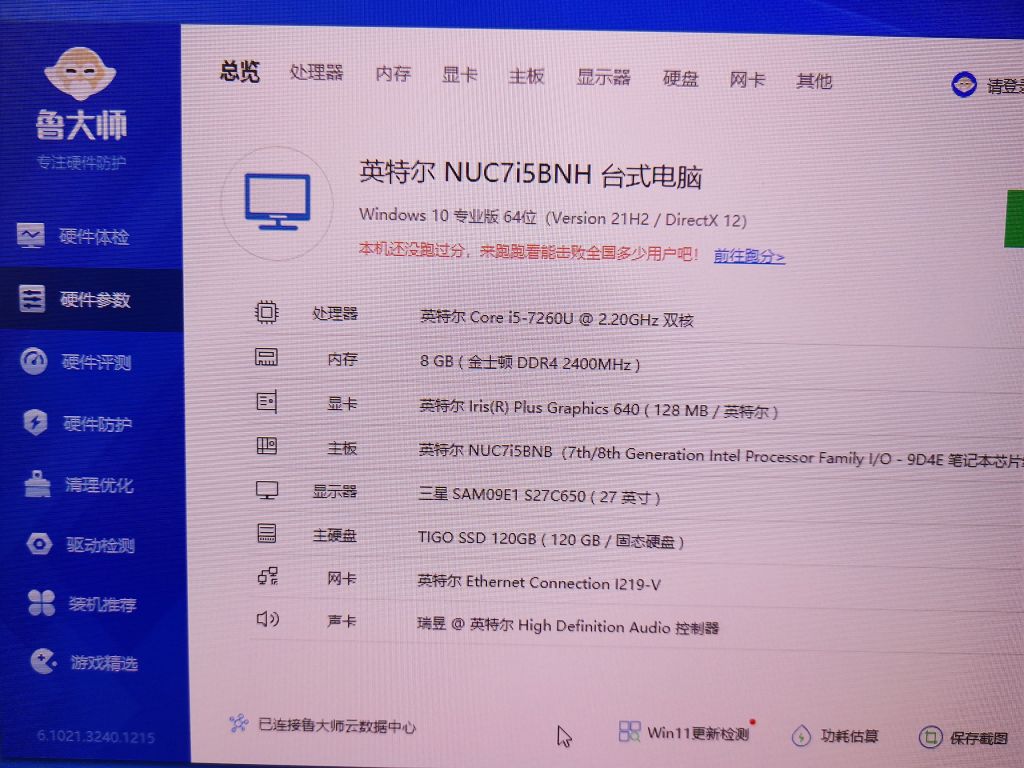Click the 保存截图 screenshot icon
Screen dimensions: 1024x768
pyautogui.click(x=931, y=737)
